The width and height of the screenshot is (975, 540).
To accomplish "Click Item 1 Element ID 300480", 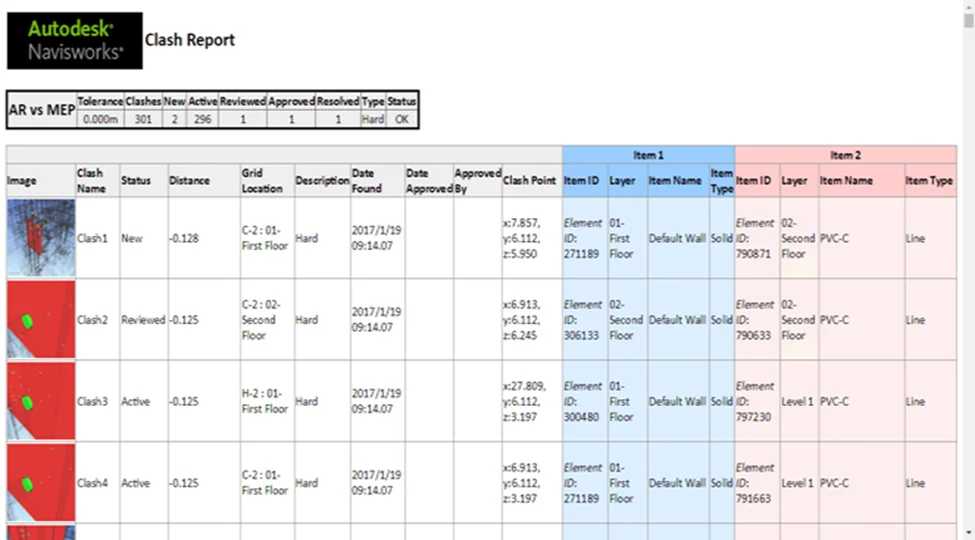I will point(583,401).
